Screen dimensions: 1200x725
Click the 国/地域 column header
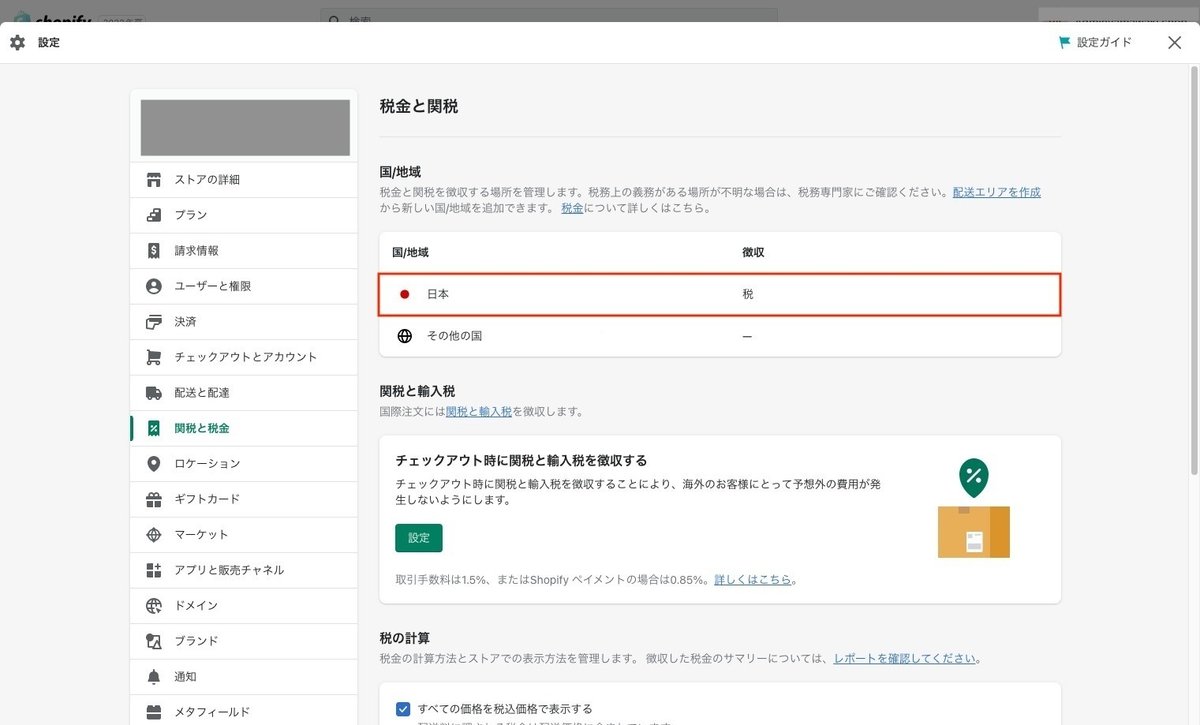(410, 253)
